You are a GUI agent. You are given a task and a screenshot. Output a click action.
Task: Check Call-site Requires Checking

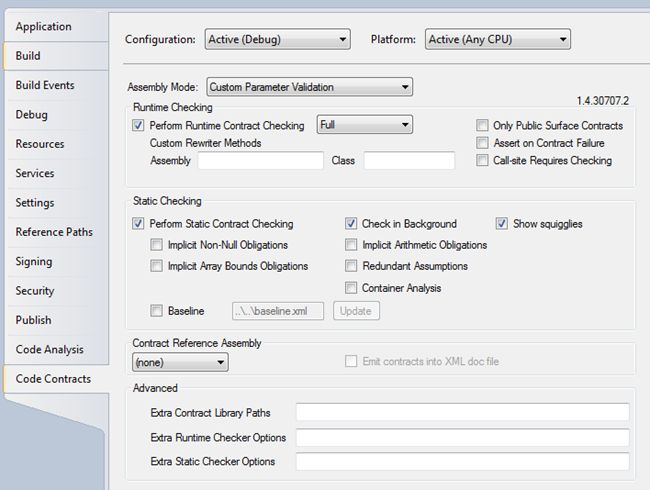(x=482, y=160)
